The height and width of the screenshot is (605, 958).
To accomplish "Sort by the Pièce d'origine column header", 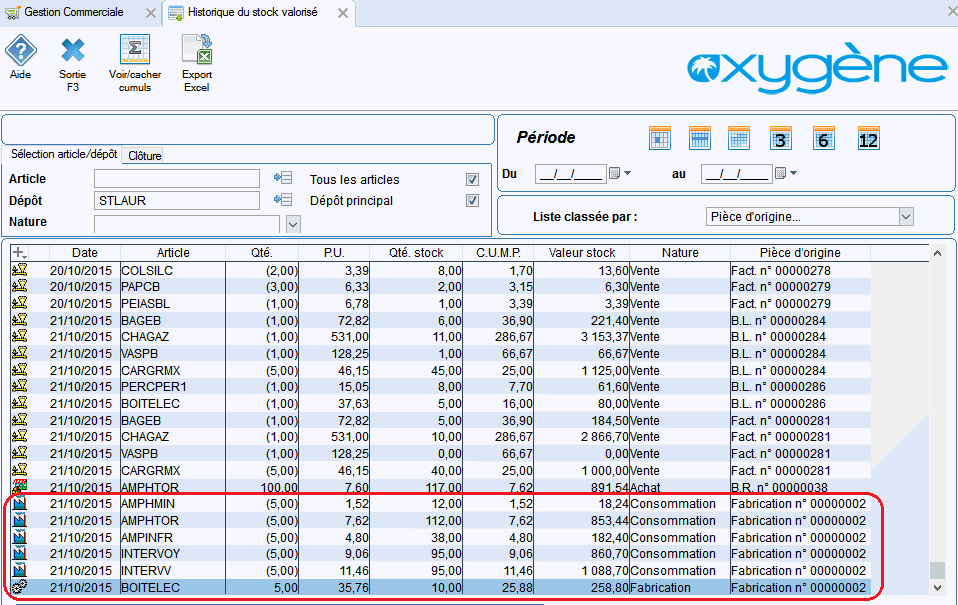I will (x=800, y=252).
